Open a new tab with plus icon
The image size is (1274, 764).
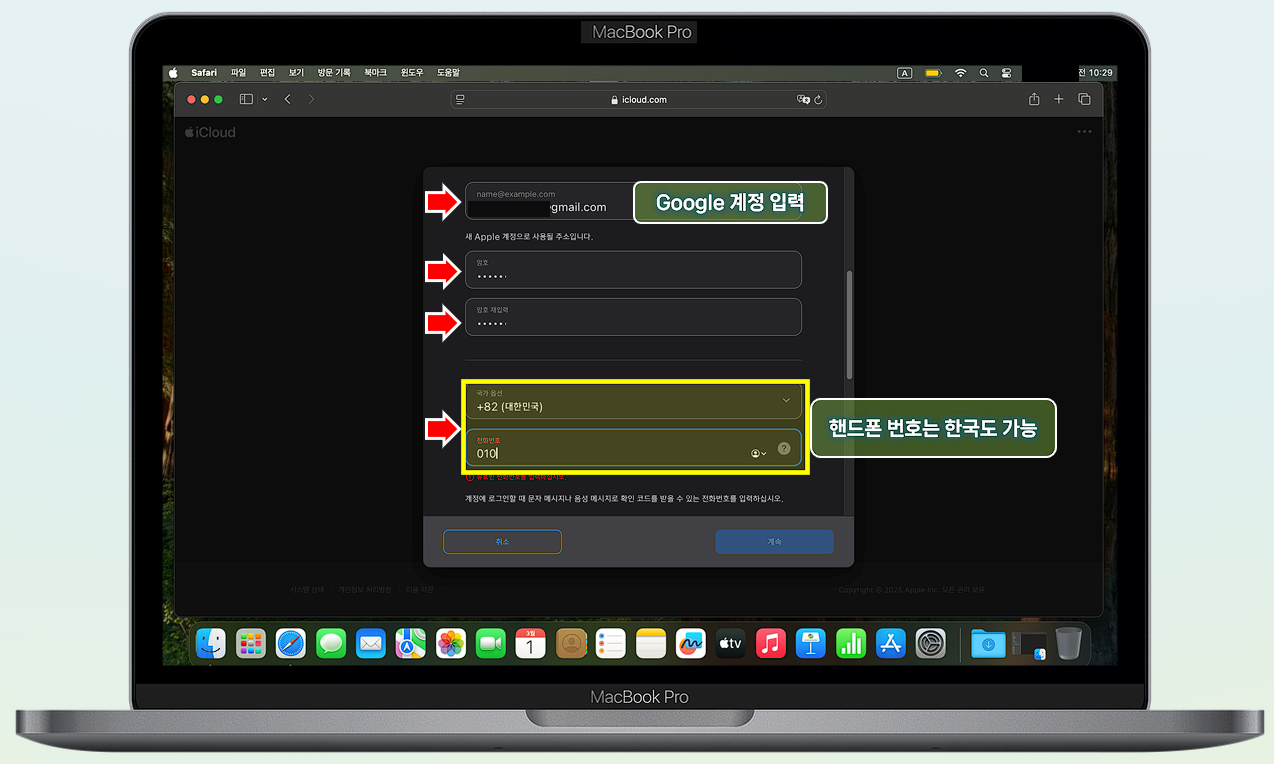coord(1059,99)
